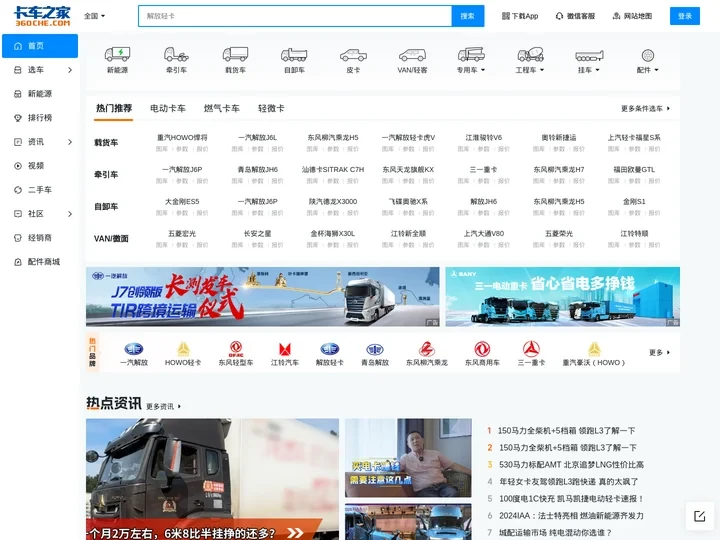Read '2024IAA：法士特亮相 燃油新能源齐发力'
The width and height of the screenshot is (720, 540).
[x=571, y=516]
